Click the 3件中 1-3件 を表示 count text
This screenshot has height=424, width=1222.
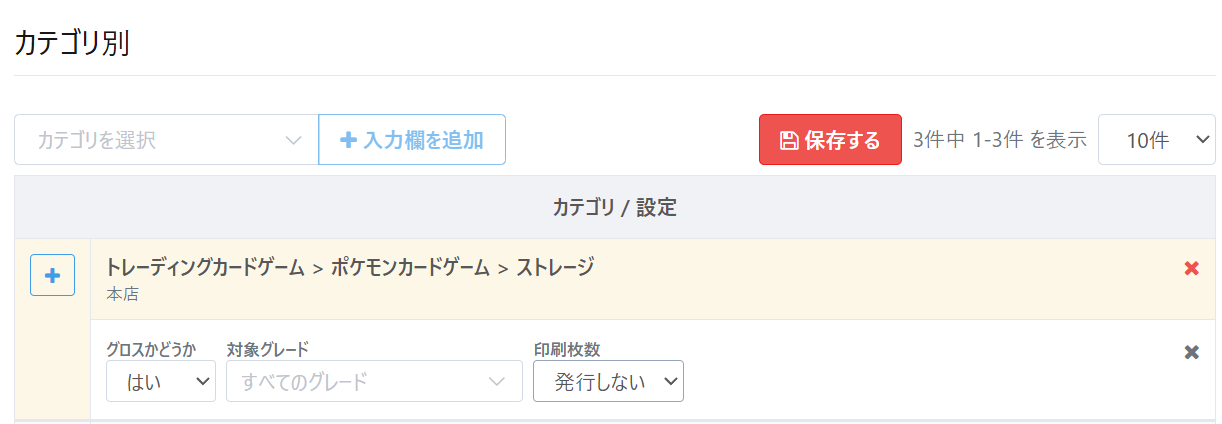[999, 140]
